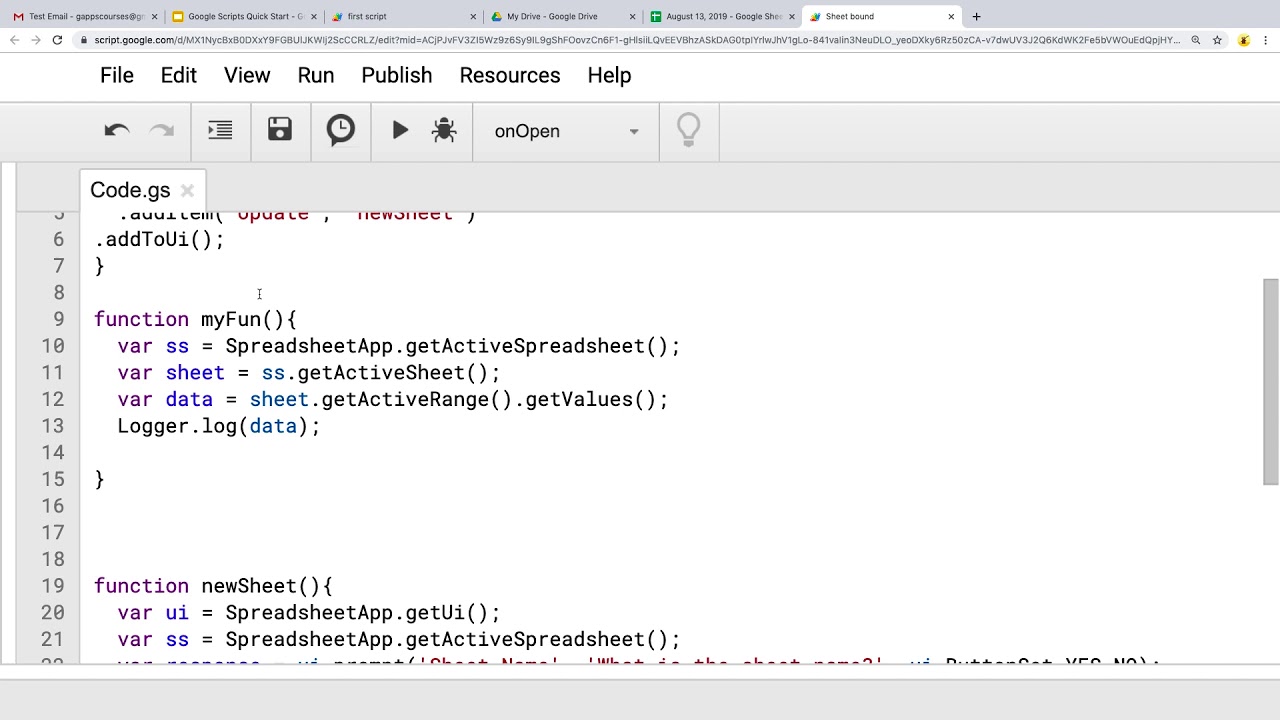Close the first script browser tab
The width and height of the screenshot is (1280, 720).
(473, 16)
